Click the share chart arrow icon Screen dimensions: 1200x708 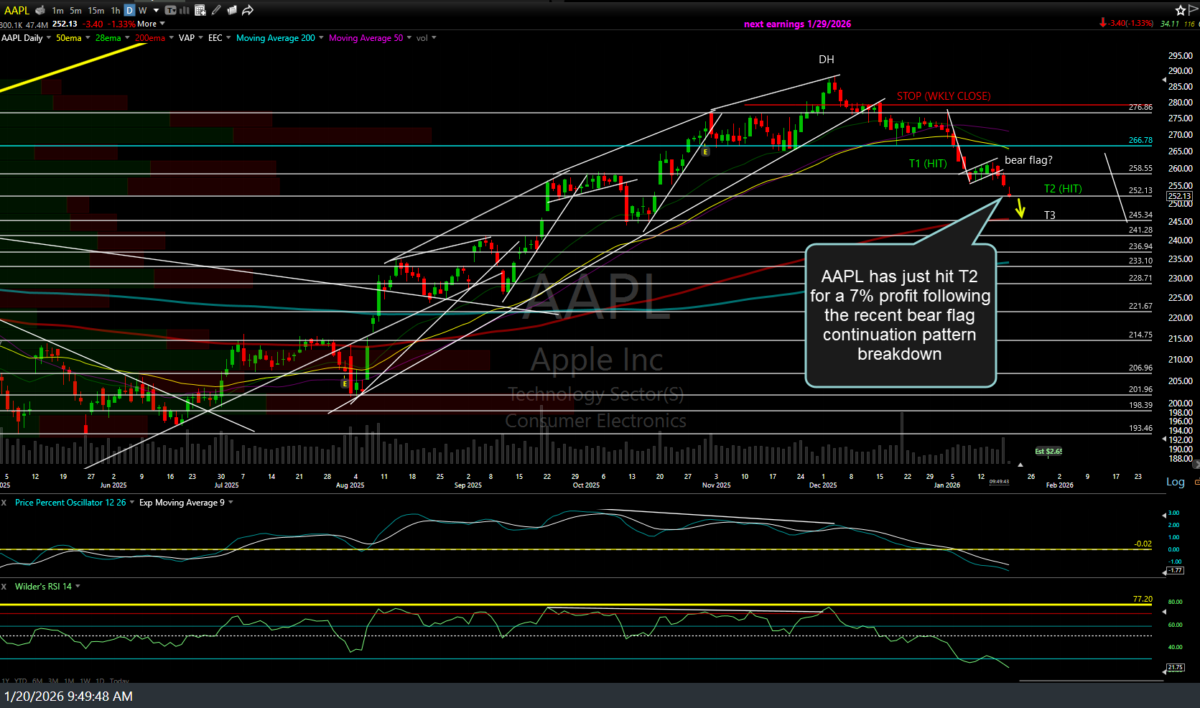click(x=247, y=10)
